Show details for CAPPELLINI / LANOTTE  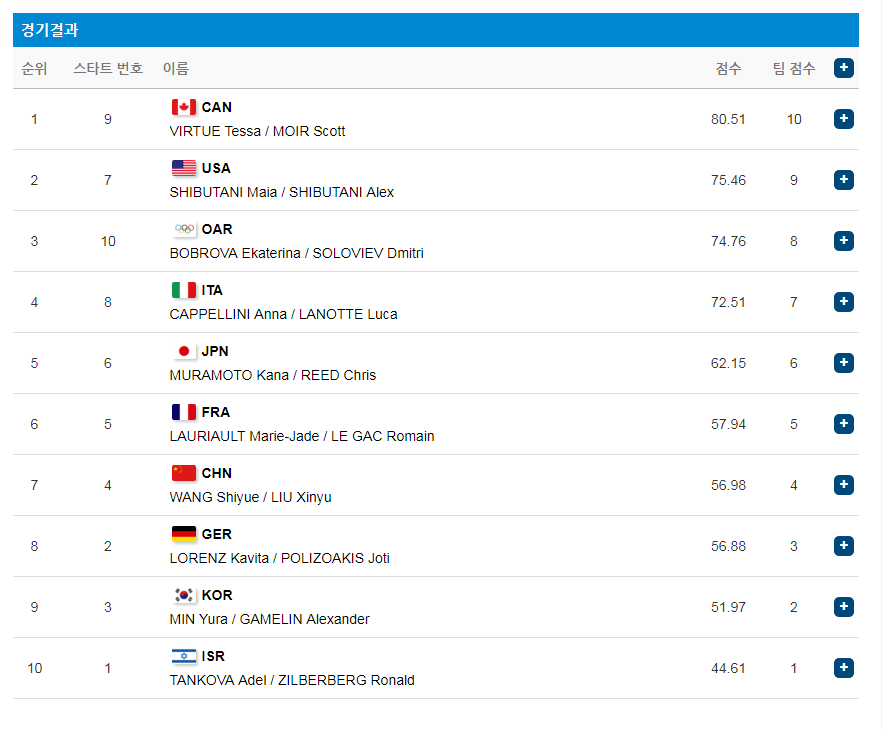(844, 302)
